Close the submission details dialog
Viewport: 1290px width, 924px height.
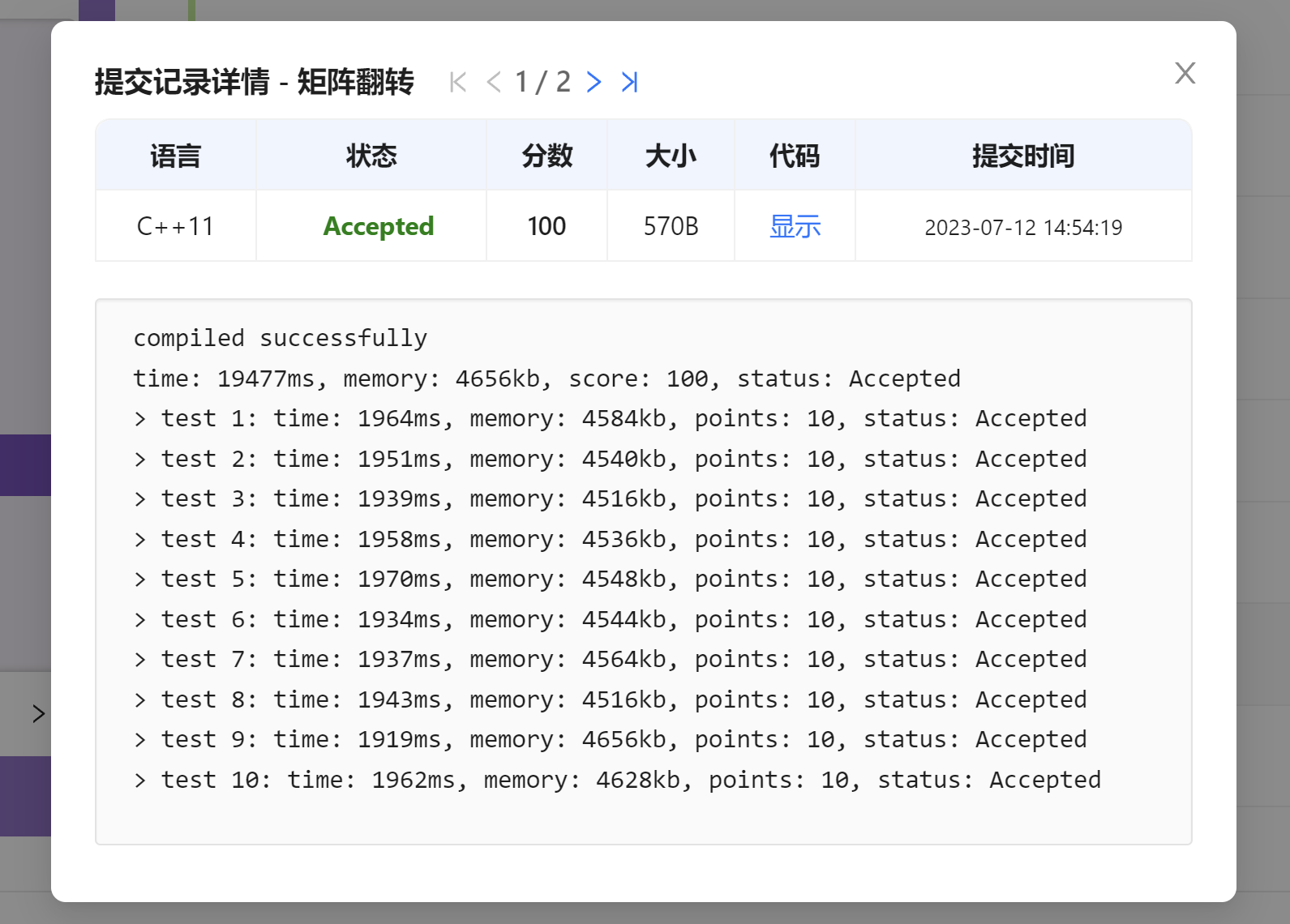point(1185,73)
